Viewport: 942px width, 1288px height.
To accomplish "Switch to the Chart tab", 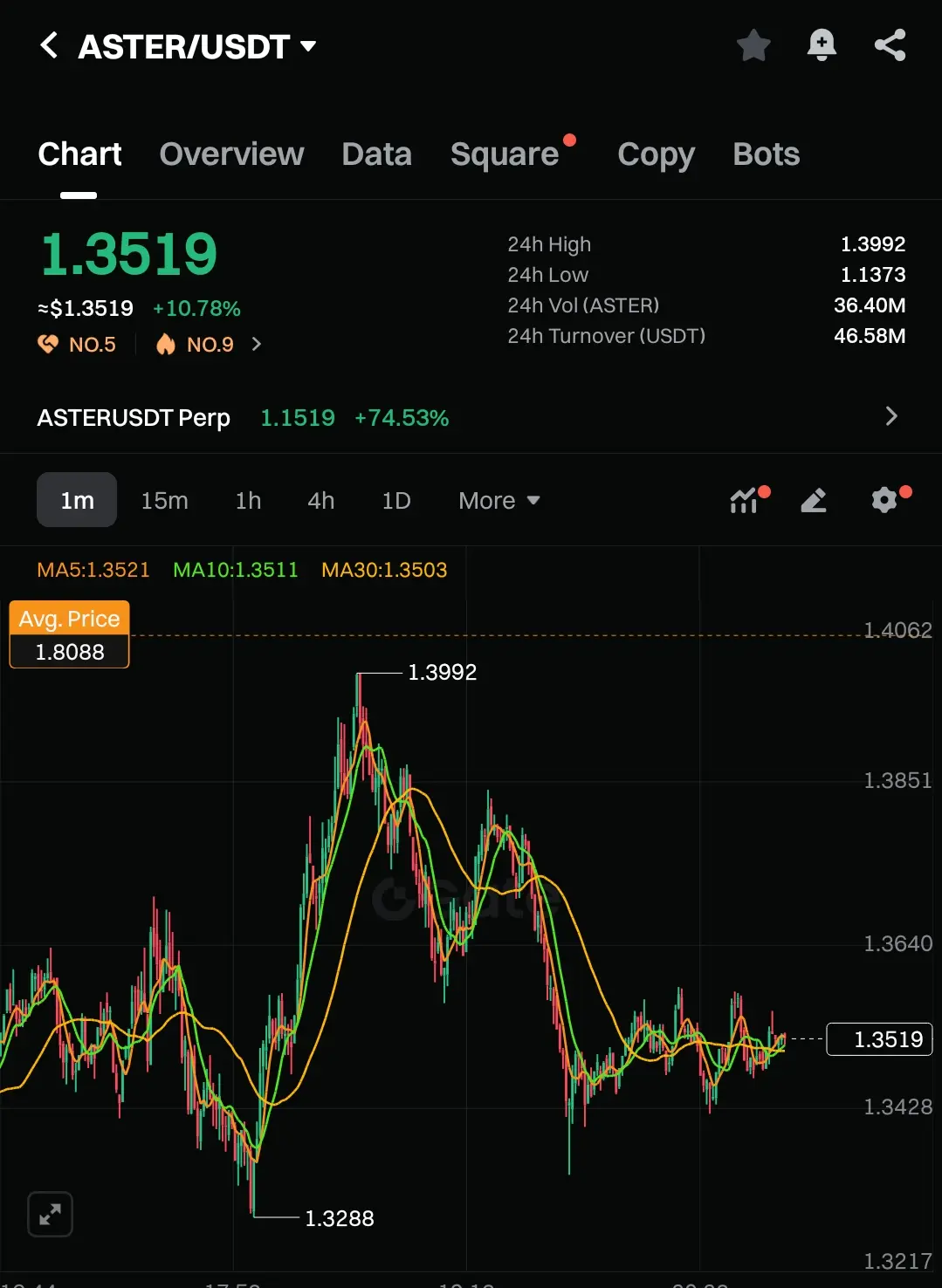I will (x=79, y=154).
